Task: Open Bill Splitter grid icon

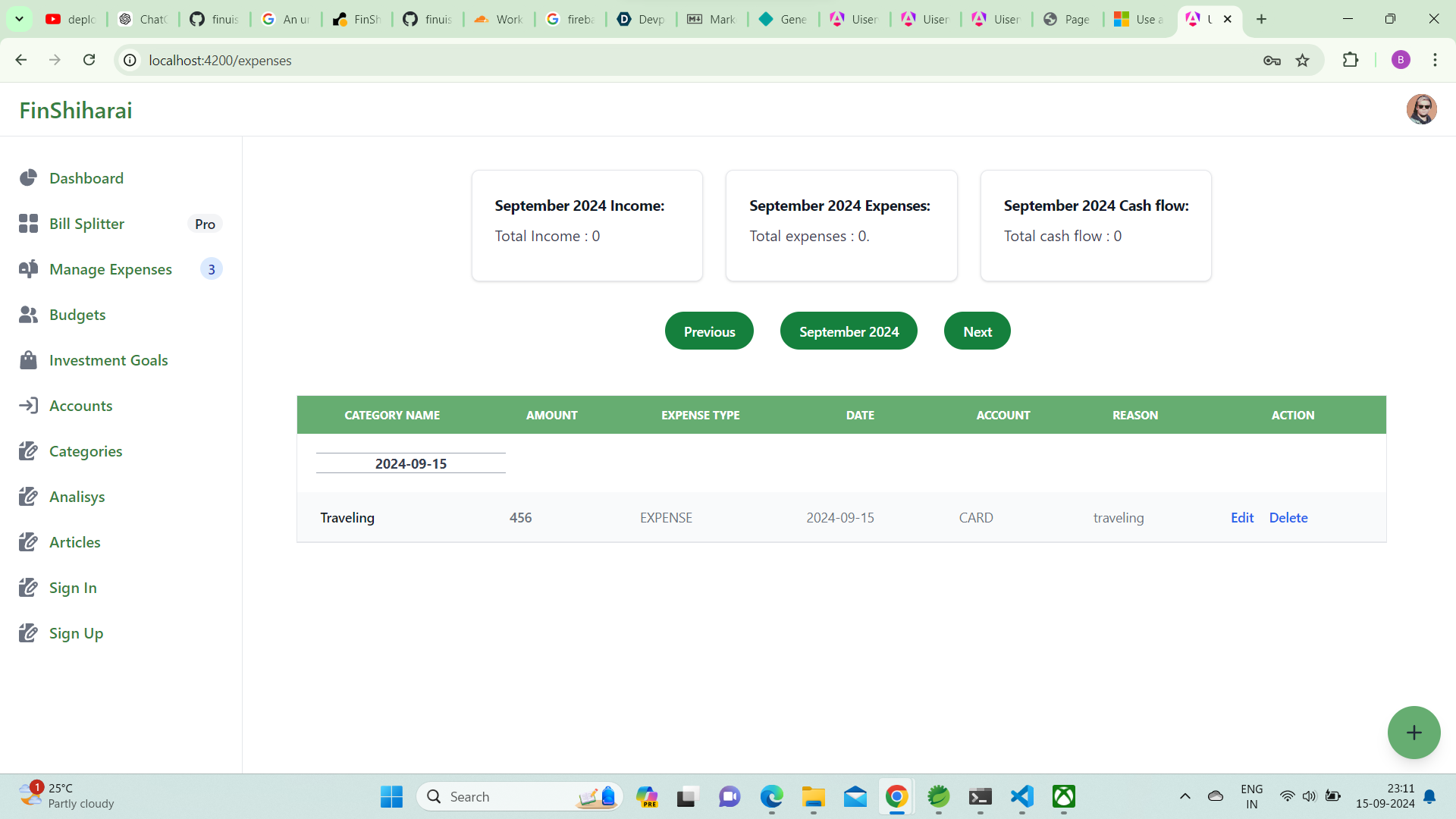Action: tap(28, 224)
